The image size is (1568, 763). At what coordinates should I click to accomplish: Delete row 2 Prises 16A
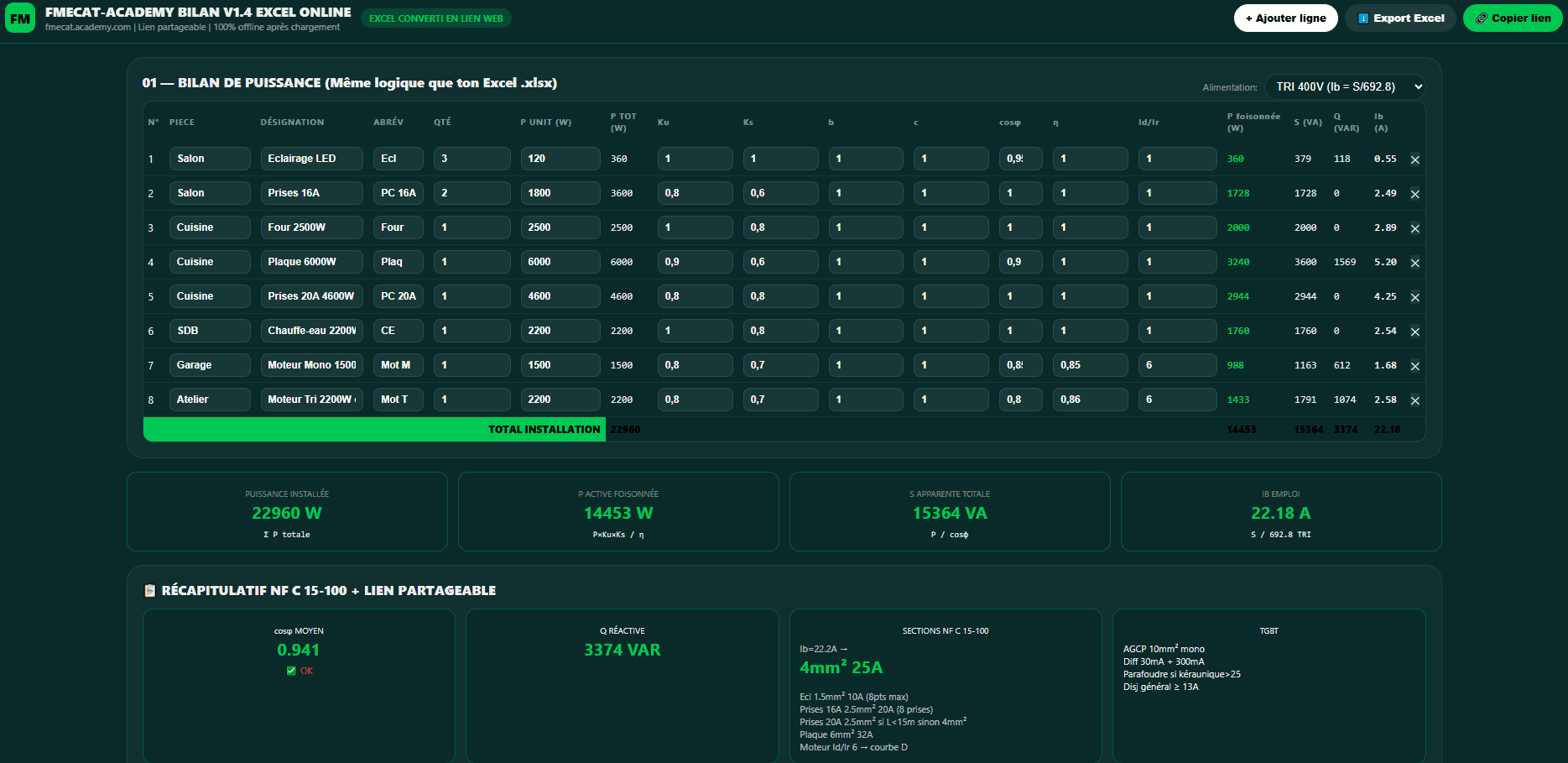click(1414, 194)
